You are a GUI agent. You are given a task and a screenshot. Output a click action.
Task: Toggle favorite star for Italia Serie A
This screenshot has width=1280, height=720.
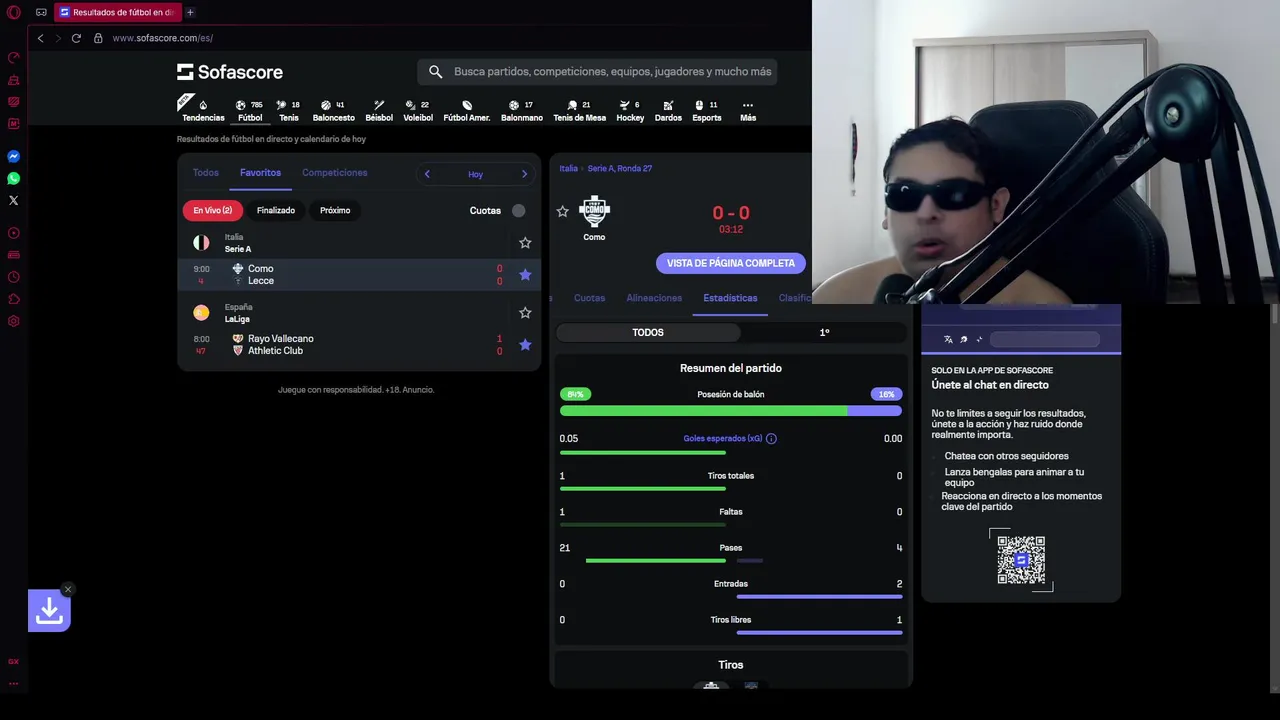click(525, 243)
